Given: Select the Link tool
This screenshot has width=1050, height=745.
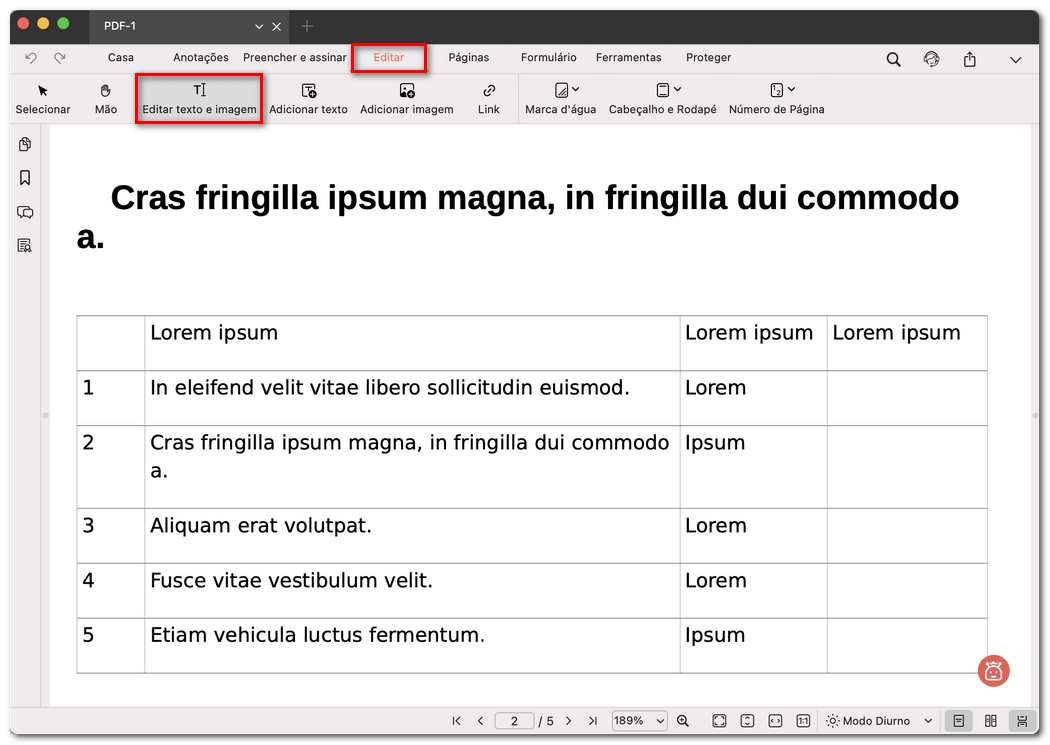Looking at the screenshot, I should pos(488,97).
